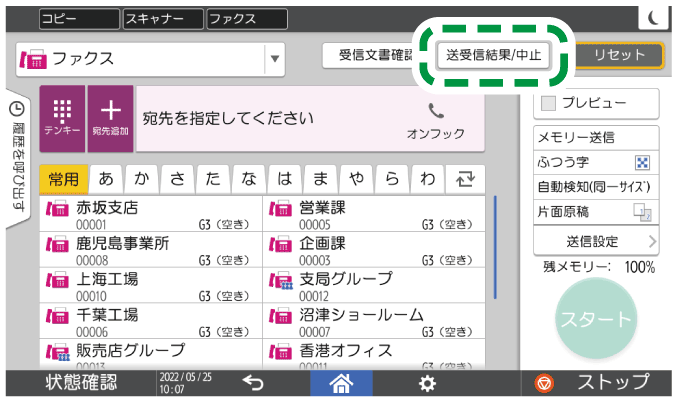Select the あ index tab
Image resolution: width=675 pixels, height=400 pixels.
tap(106, 179)
